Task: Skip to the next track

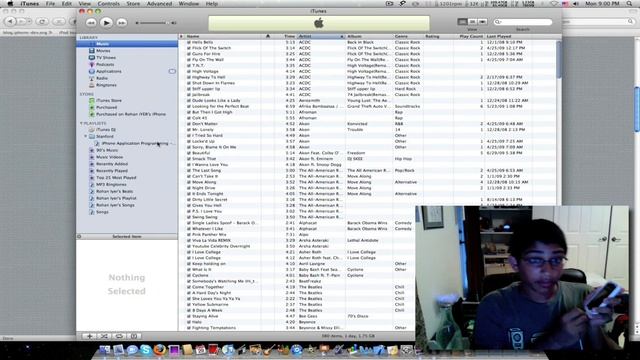Action: tap(121, 23)
